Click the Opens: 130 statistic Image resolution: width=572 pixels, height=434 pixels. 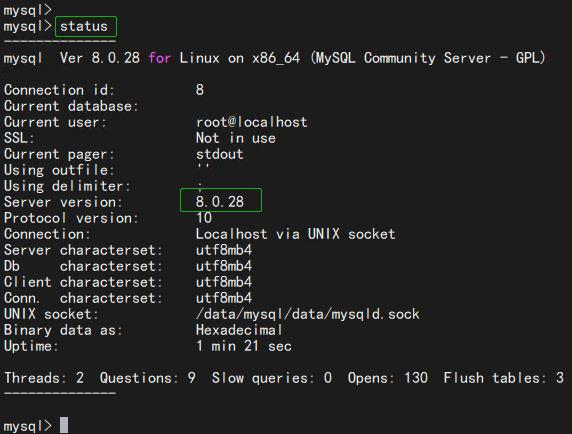coord(388,378)
